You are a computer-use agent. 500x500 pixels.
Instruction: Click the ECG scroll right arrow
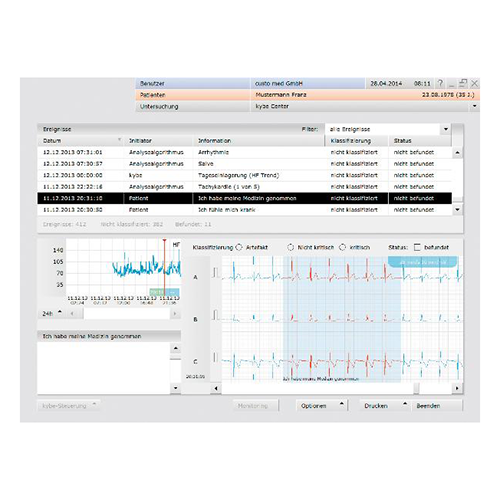click(x=457, y=388)
